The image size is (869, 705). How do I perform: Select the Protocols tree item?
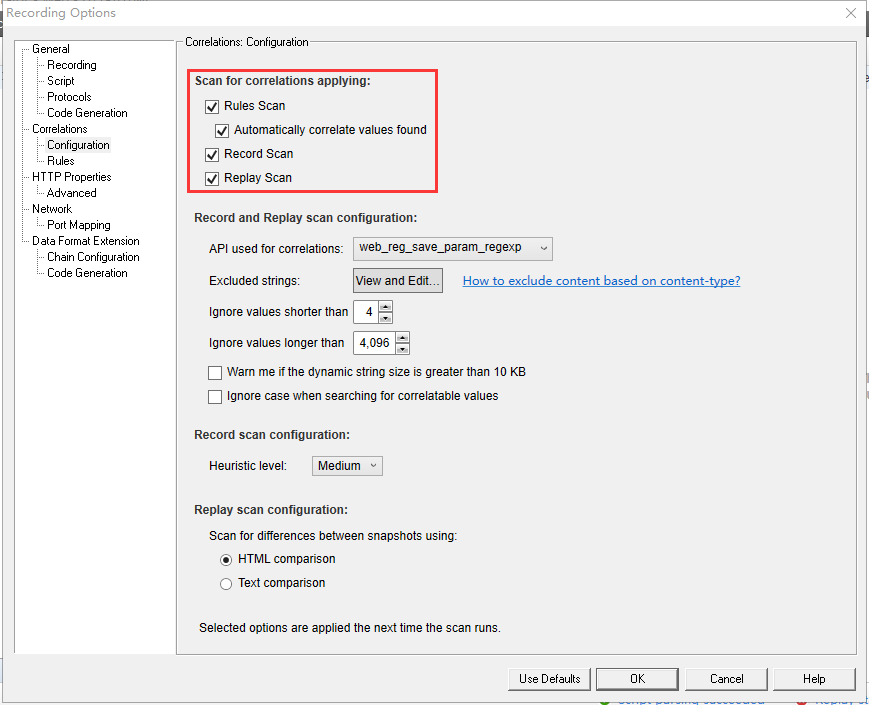click(x=68, y=96)
